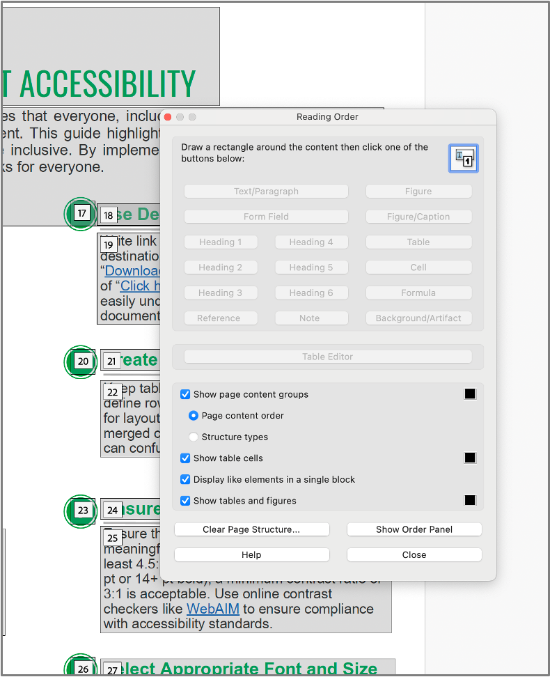Select Structure types radio button
This screenshot has width=550, height=677.
[x=193, y=437]
